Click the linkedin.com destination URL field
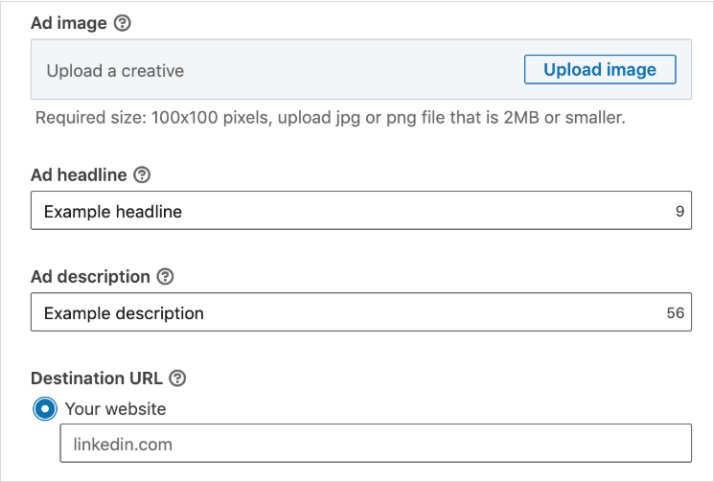 click(x=375, y=444)
